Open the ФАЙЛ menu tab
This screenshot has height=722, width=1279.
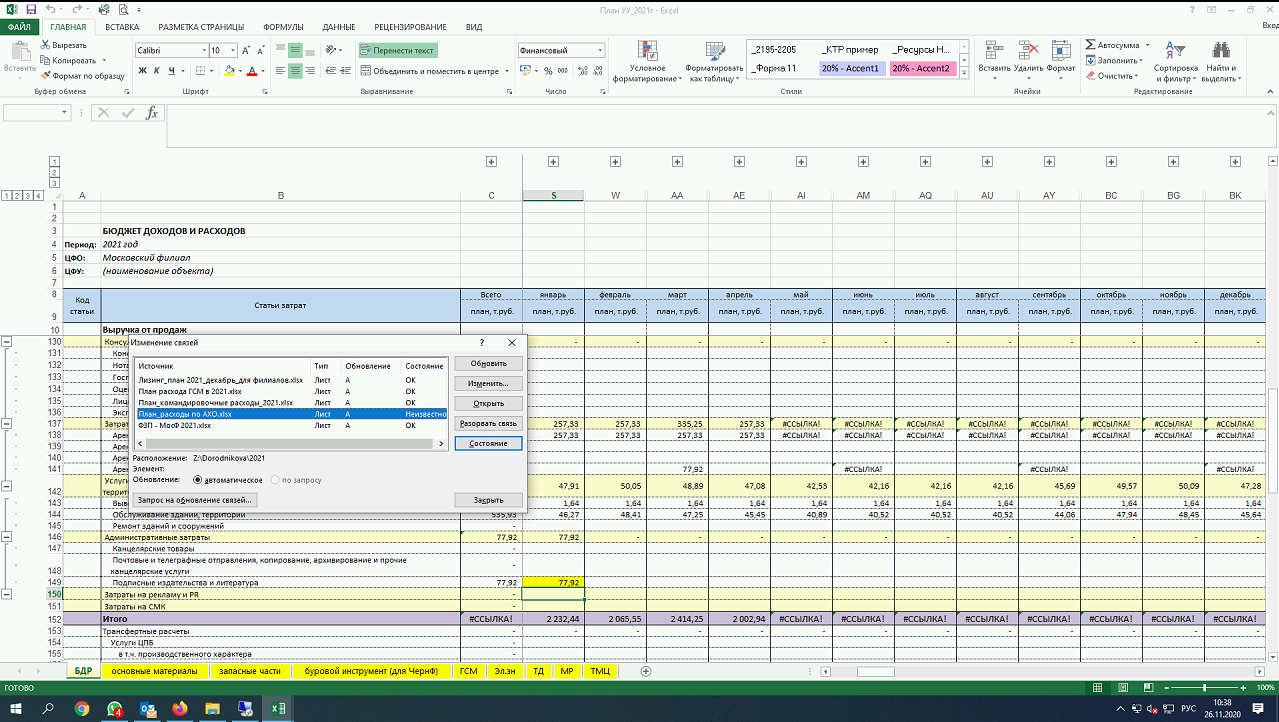pyautogui.click(x=19, y=27)
